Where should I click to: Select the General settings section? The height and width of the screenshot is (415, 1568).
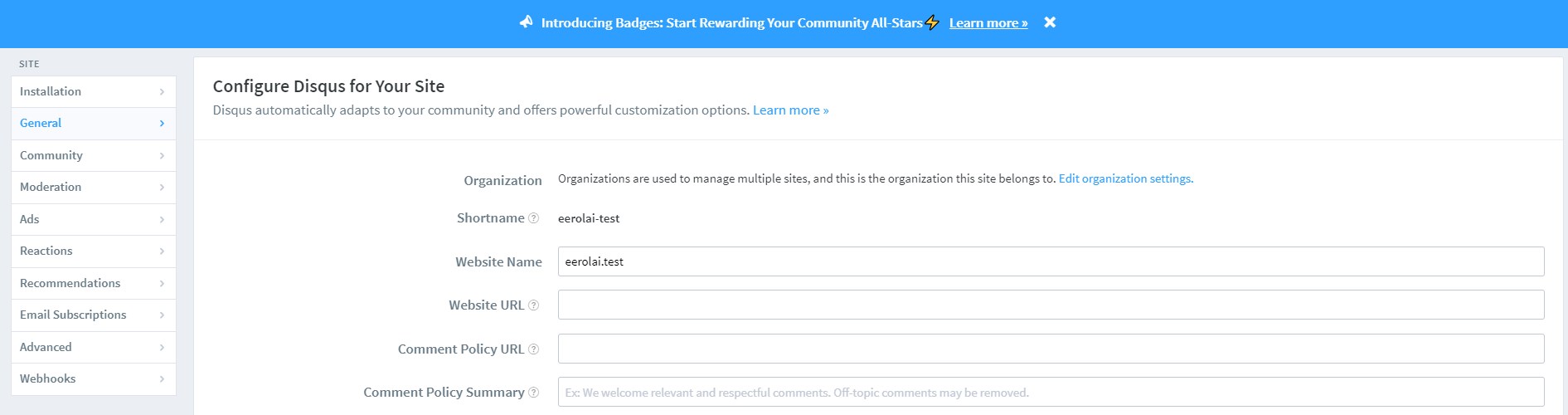coord(94,123)
